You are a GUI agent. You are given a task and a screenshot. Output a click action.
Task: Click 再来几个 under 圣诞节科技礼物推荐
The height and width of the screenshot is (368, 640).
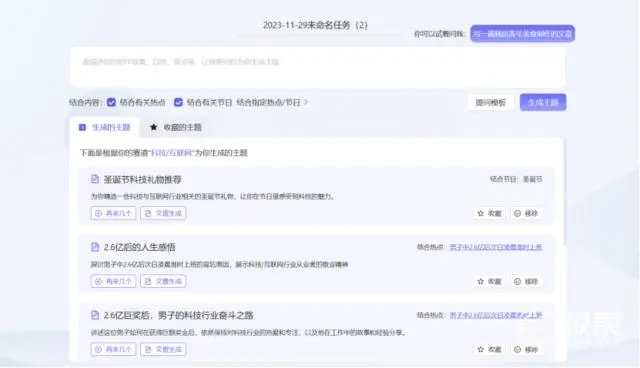(113, 213)
